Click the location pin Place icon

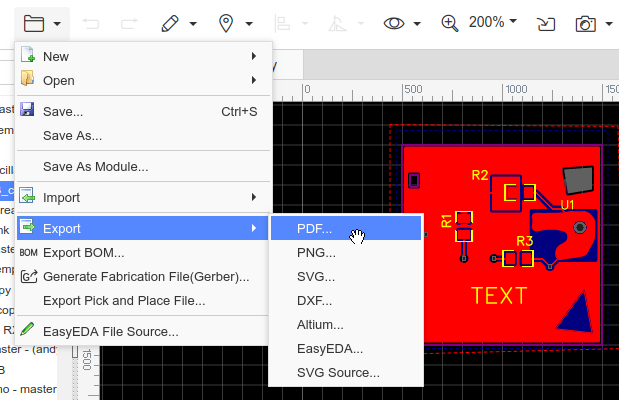(x=226, y=24)
